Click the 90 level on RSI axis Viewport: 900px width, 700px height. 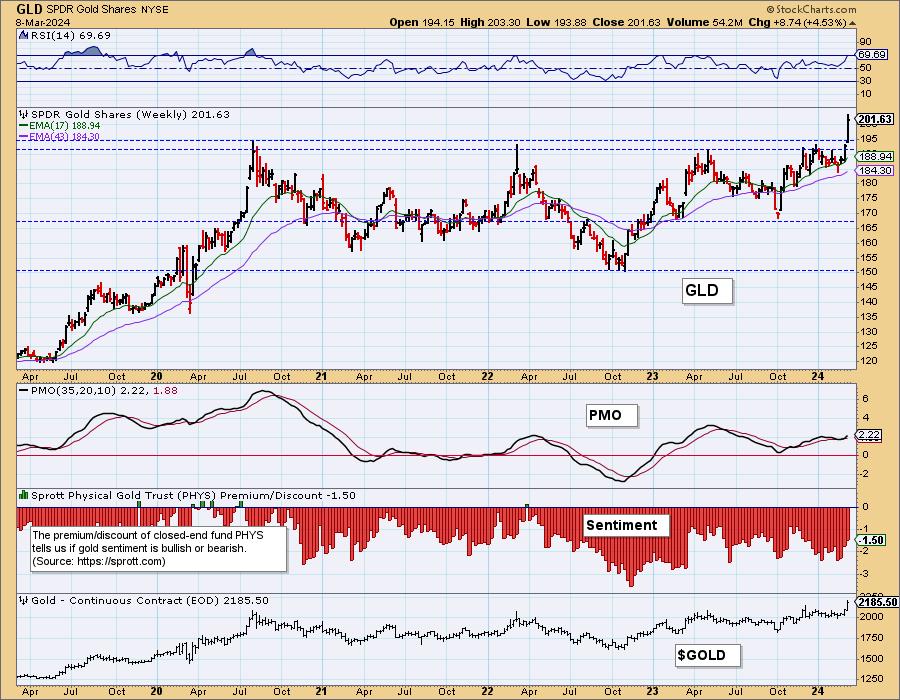865,42
